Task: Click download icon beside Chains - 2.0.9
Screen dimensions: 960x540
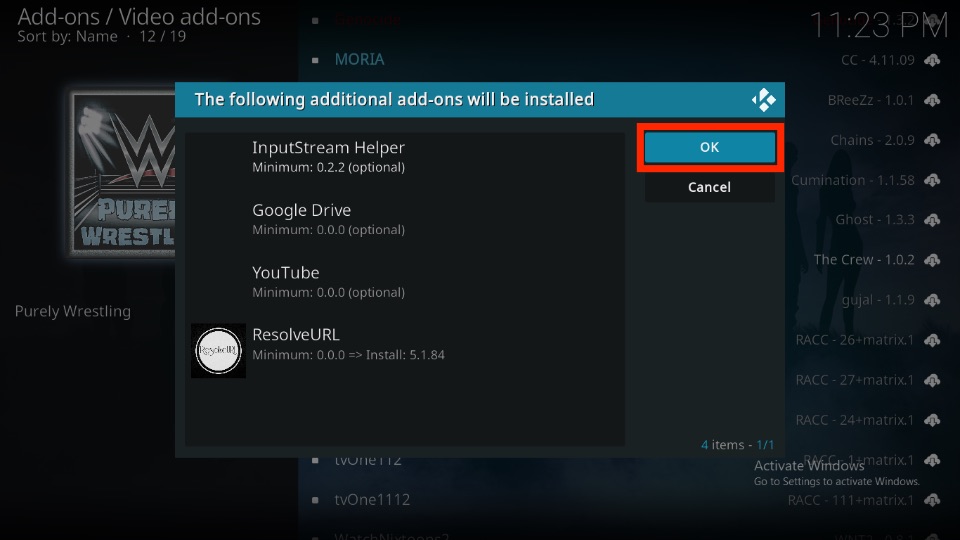Action: click(x=932, y=140)
